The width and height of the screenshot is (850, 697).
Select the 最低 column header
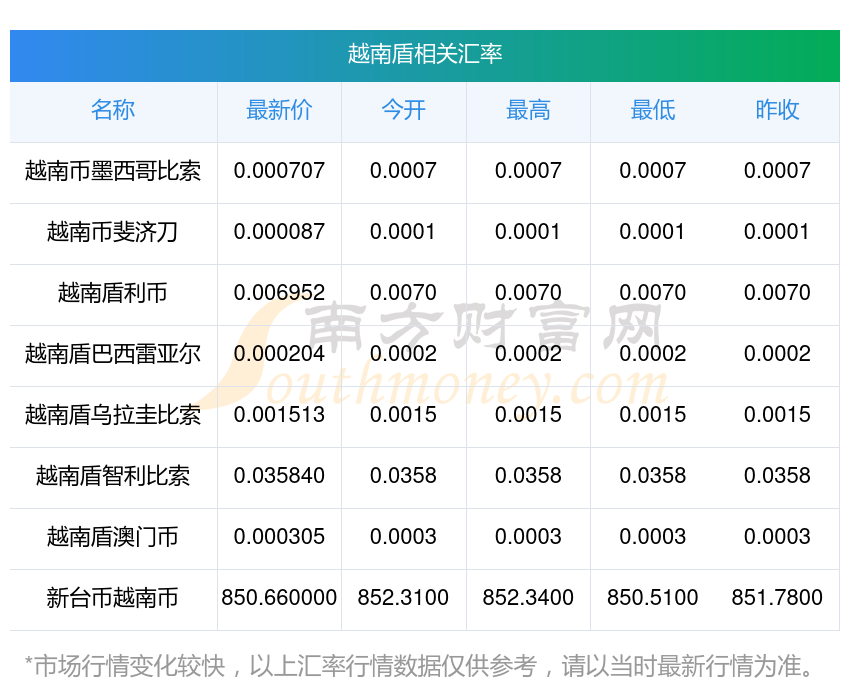tap(652, 110)
